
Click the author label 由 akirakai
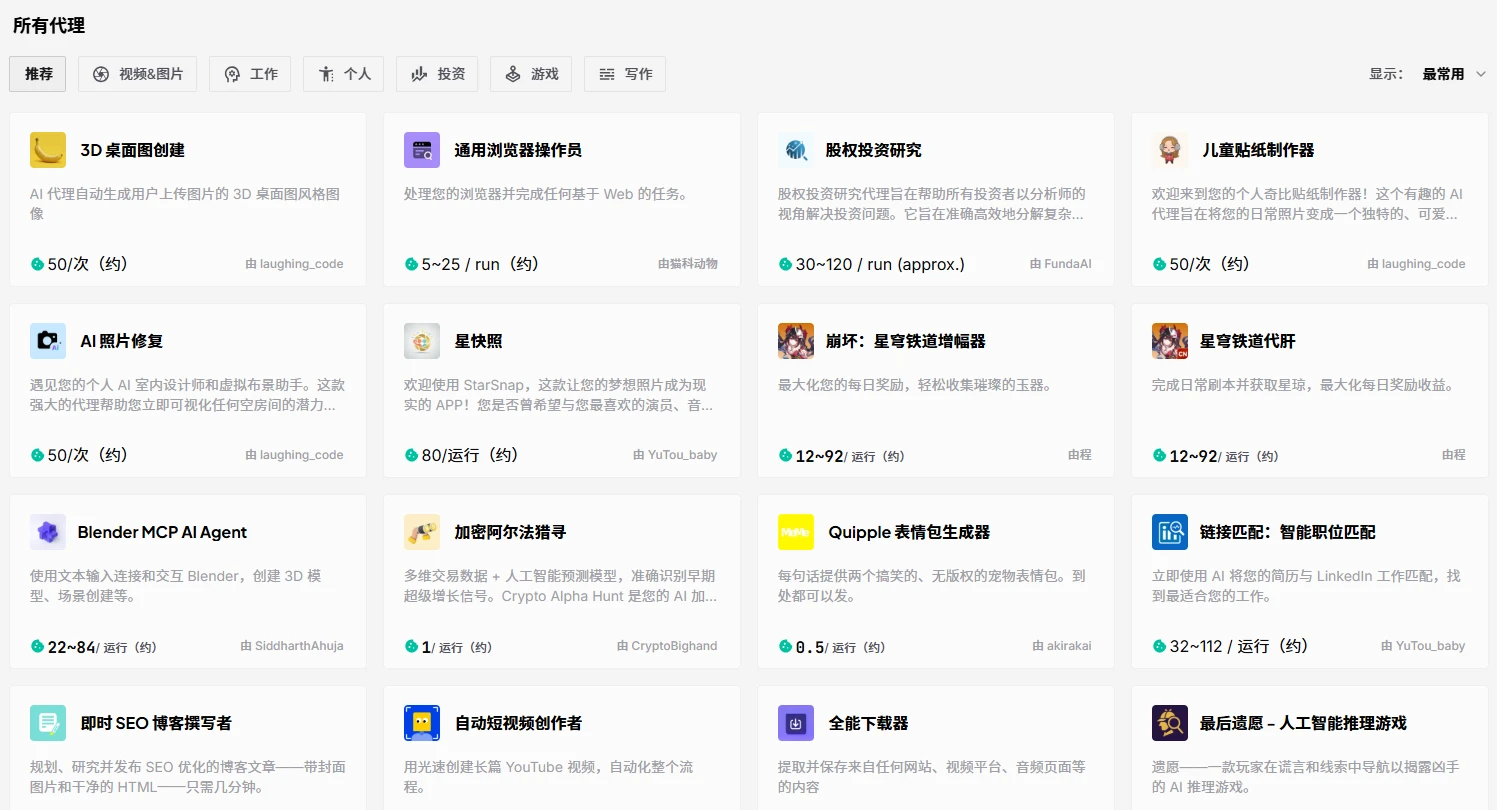[x=1062, y=646]
